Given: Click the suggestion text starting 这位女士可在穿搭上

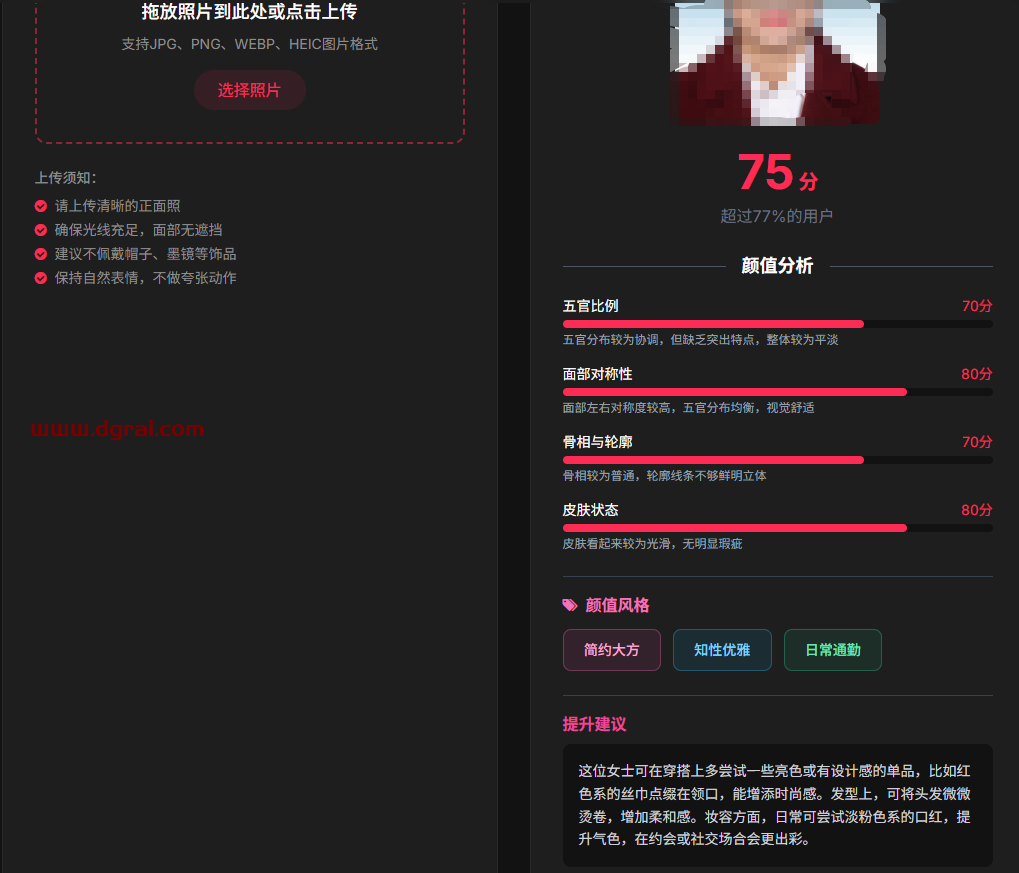Looking at the screenshot, I should [x=777, y=805].
